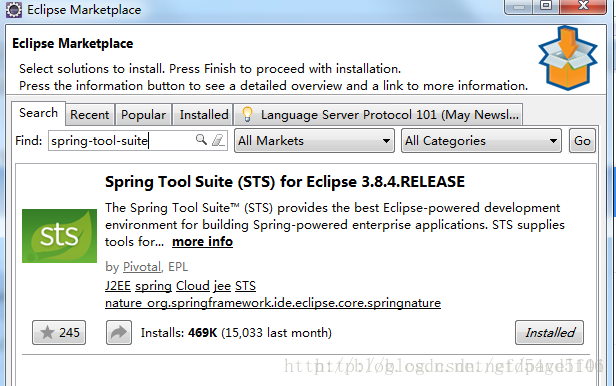Click the share arrow icon button
Screen dimensions: 616x386
click(119, 333)
